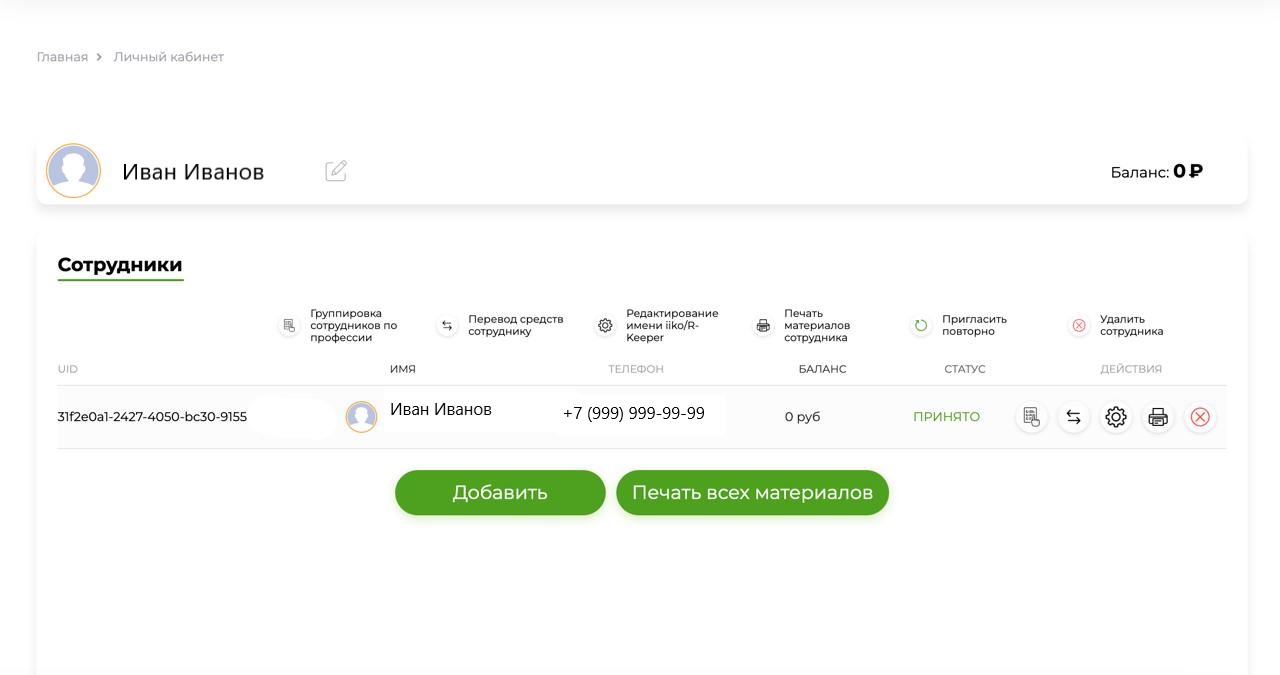Delete employee with the red X button
This screenshot has height=675, width=1280.
point(1200,417)
